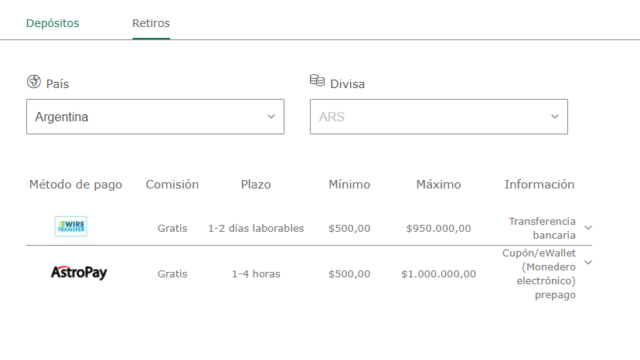Click the Comisión column header
Screen dimensions: 640x360
click(172, 184)
